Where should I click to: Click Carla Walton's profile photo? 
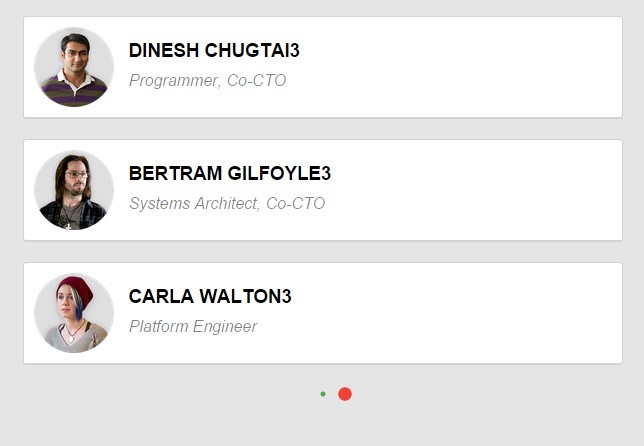pos(74,313)
